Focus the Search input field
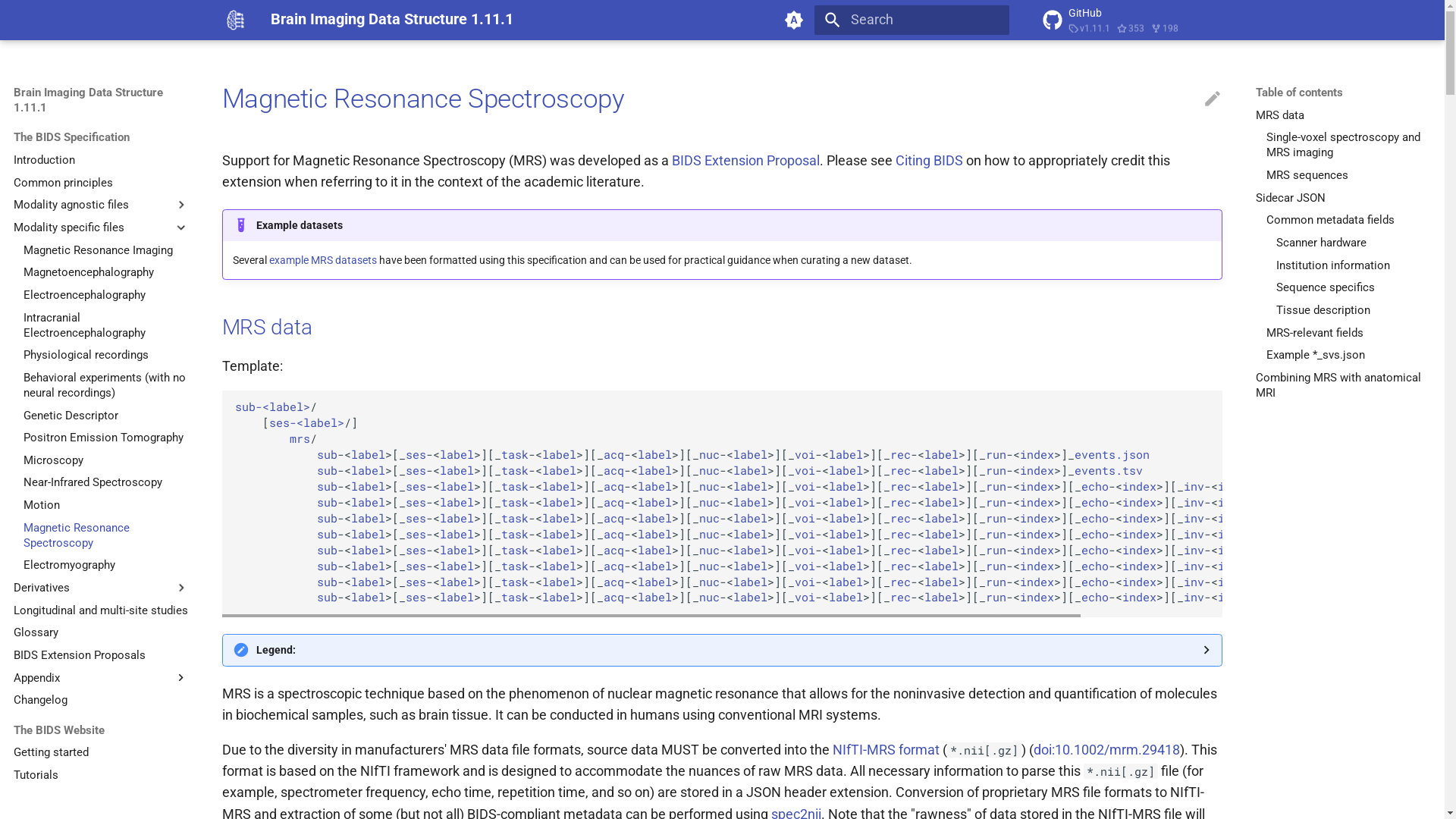Image resolution: width=1456 pixels, height=819 pixels. (x=912, y=20)
